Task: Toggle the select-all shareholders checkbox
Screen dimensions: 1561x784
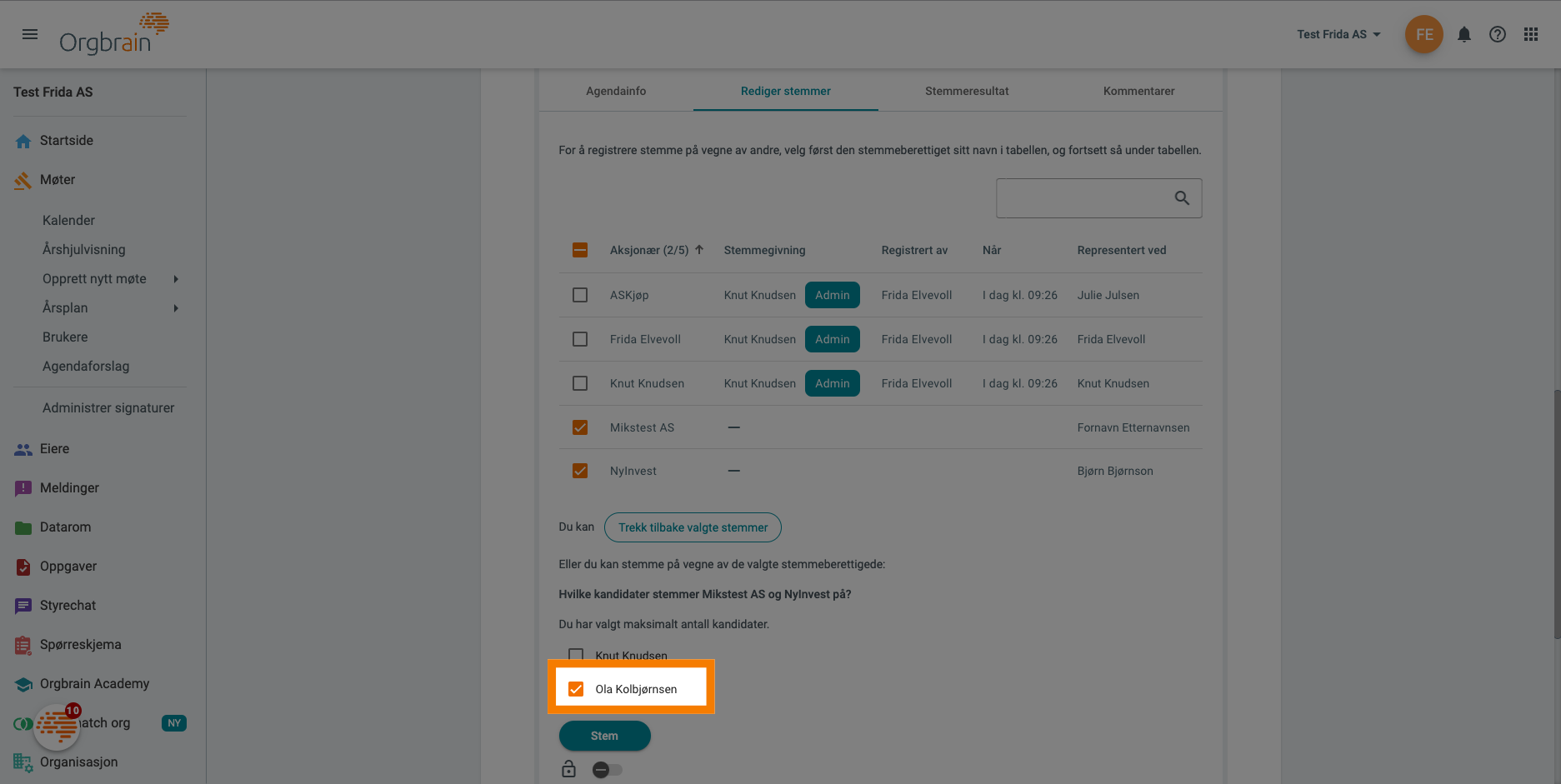Action: point(580,250)
